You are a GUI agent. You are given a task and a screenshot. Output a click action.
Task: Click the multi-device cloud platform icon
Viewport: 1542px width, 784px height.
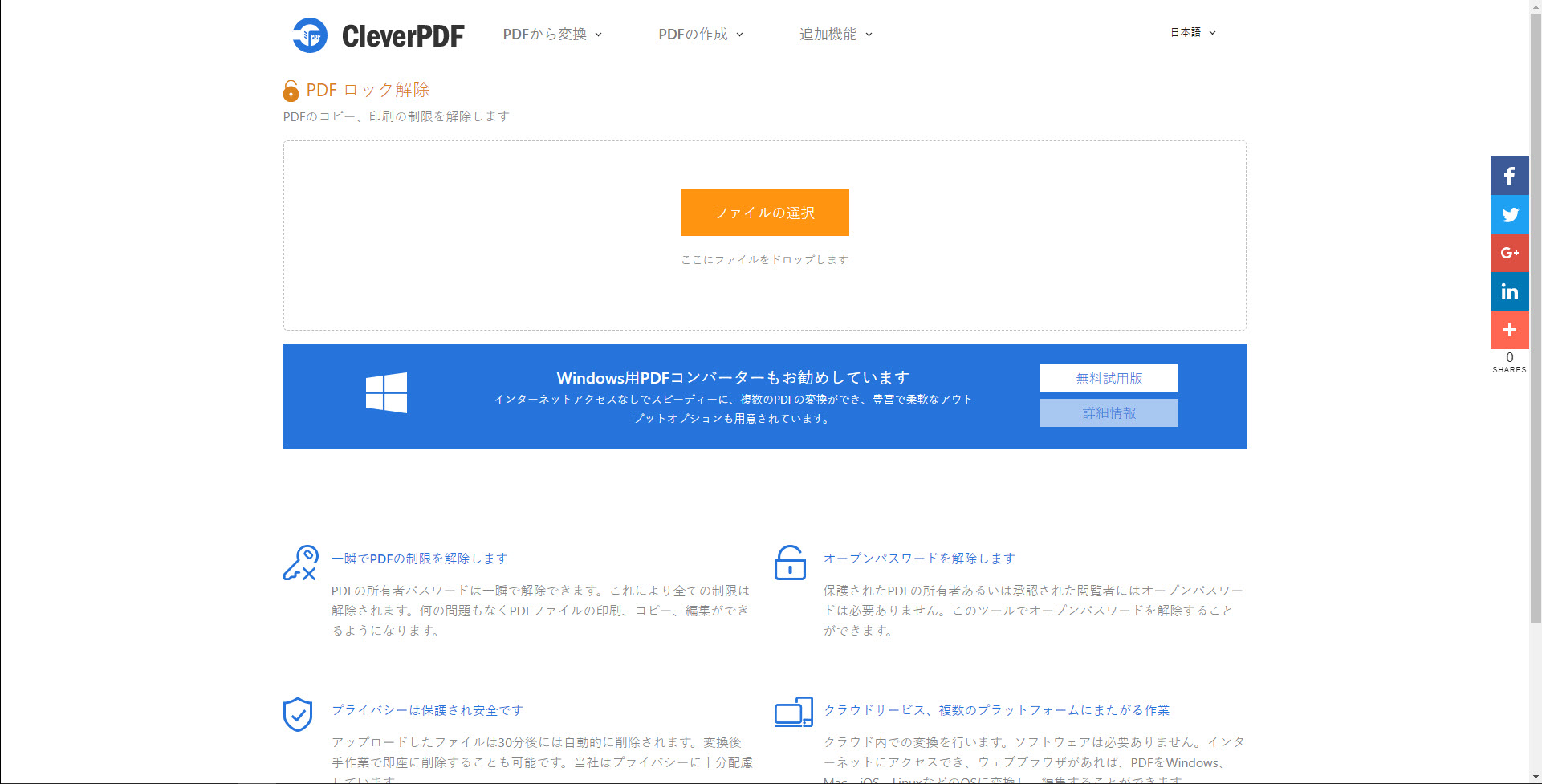coord(794,712)
